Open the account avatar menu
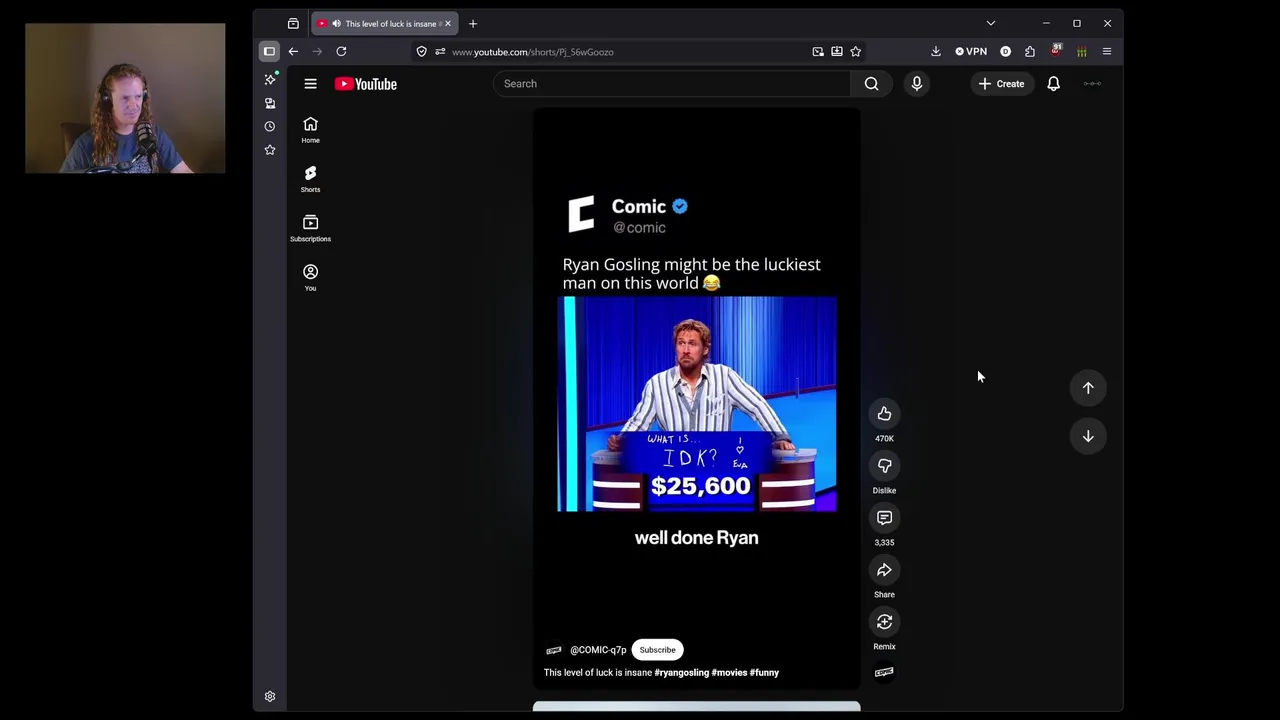This screenshot has width=1280, height=720. 1092,84
